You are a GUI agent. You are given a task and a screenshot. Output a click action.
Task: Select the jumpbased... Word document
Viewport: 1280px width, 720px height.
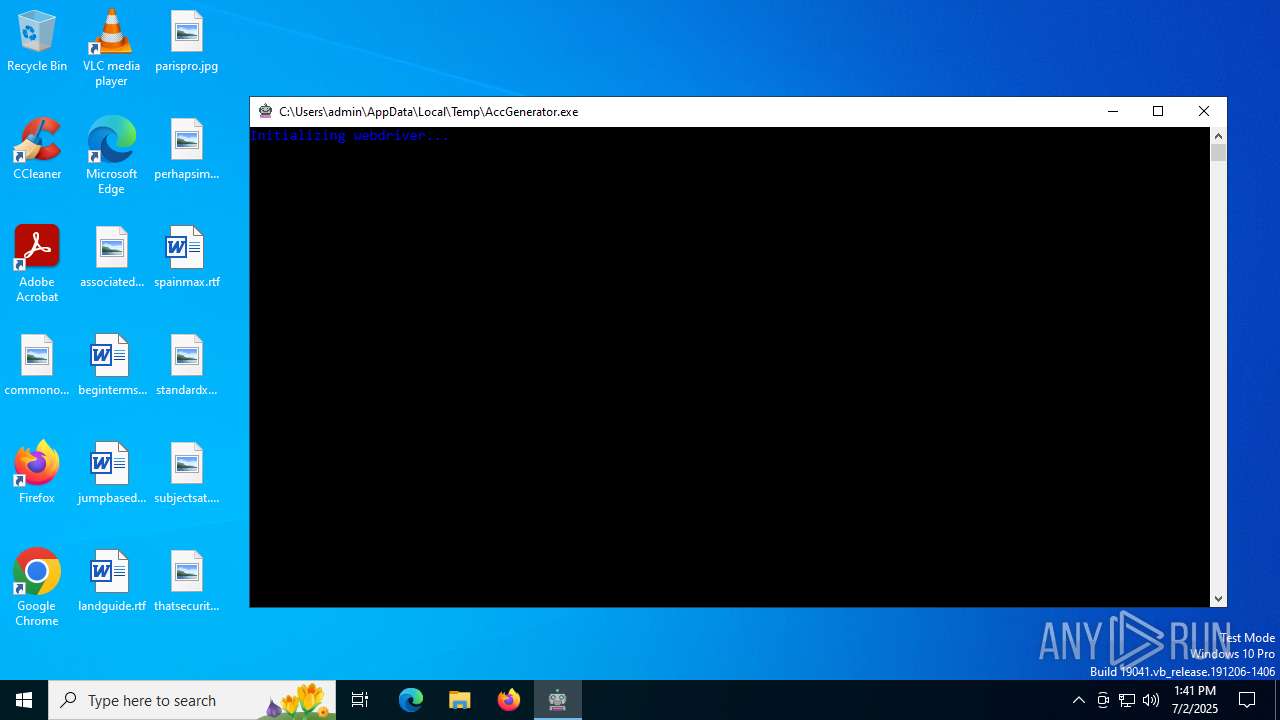111,473
